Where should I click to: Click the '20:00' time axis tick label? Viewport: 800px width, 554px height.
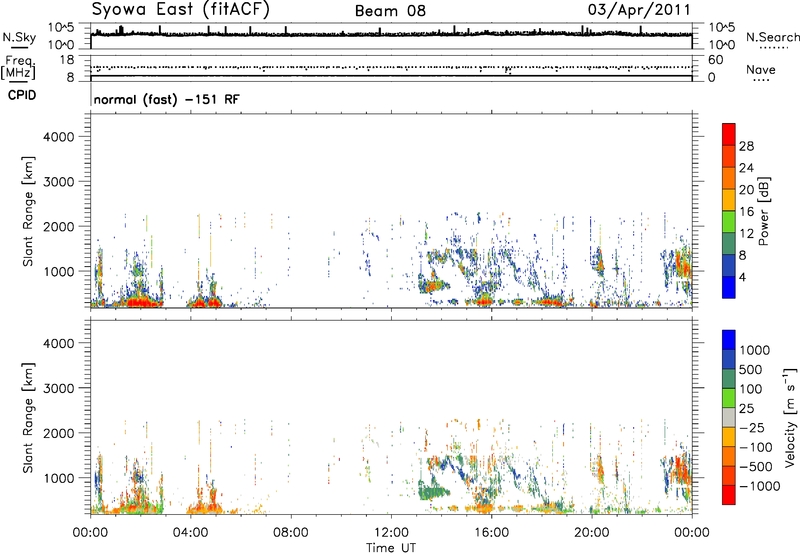tap(591, 533)
